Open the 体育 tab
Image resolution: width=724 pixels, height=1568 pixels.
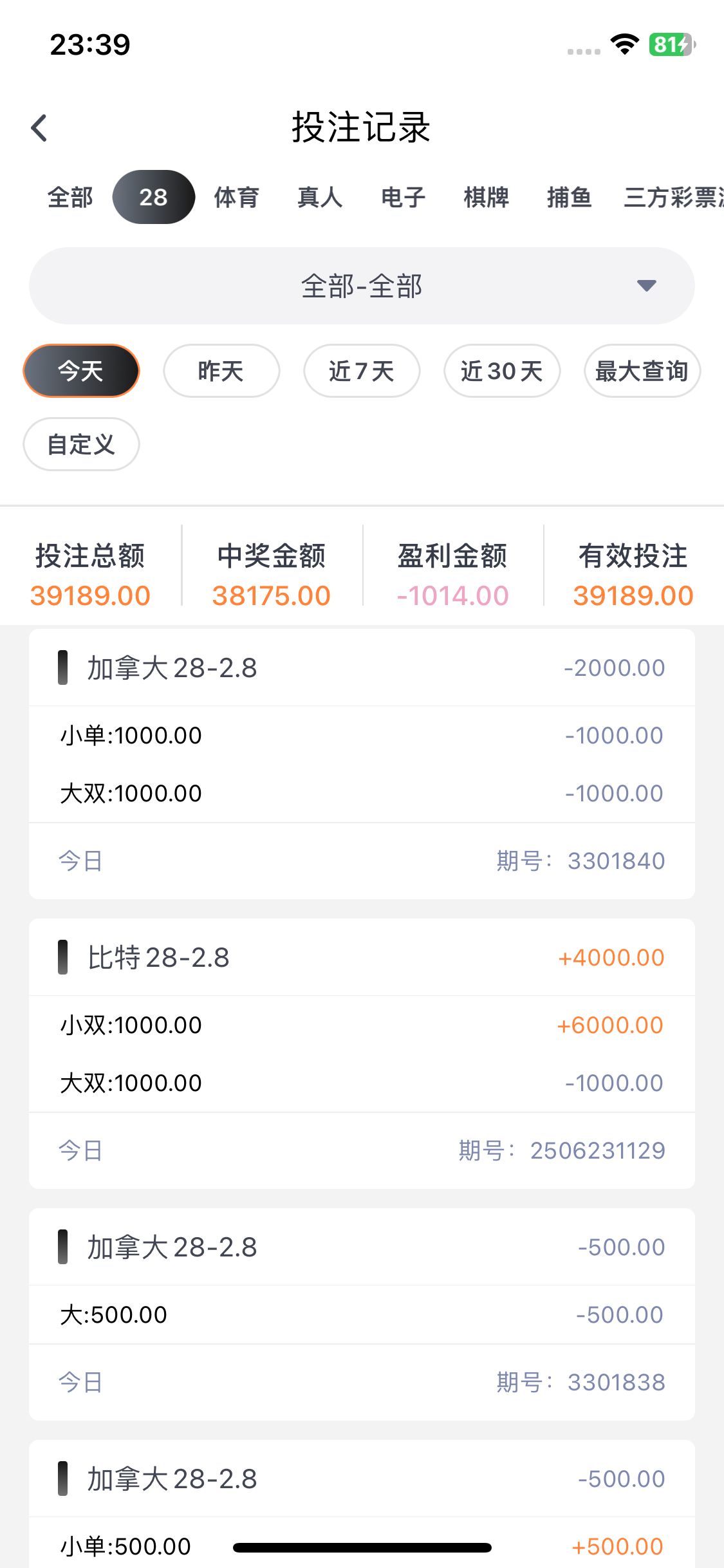(x=237, y=197)
